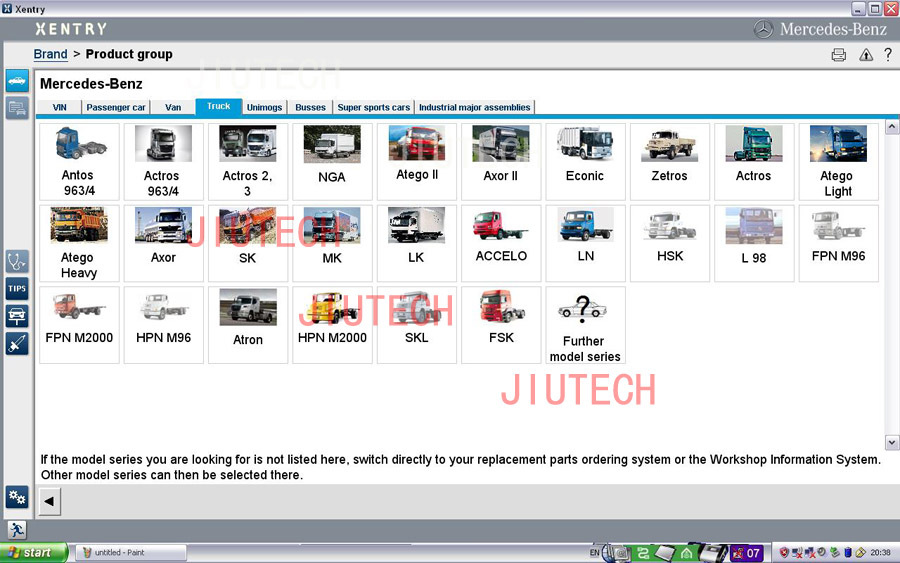The image size is (900, 563).
Task: Select the Axor model series tile
Action: [x=164, y=243]
